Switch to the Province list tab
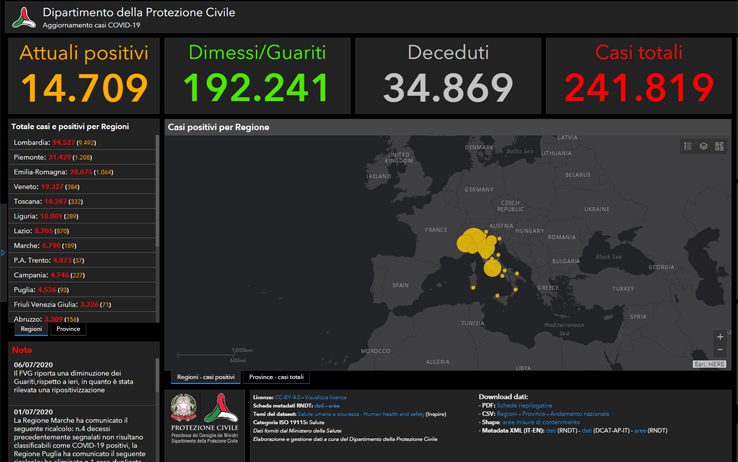This screenshot has height=462, width=738. [69, 328]
